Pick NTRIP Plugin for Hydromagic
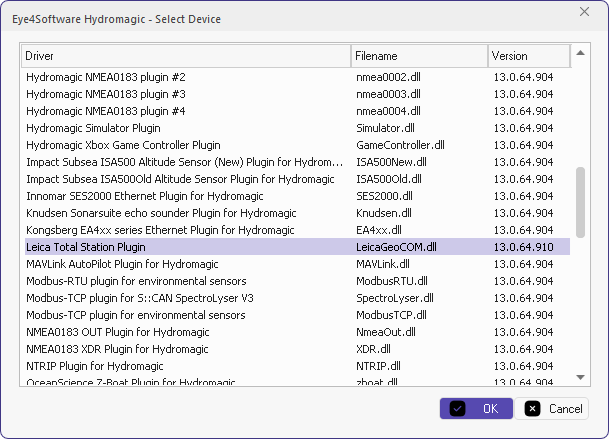Screen dimensions: 609x439 (298, 366)
